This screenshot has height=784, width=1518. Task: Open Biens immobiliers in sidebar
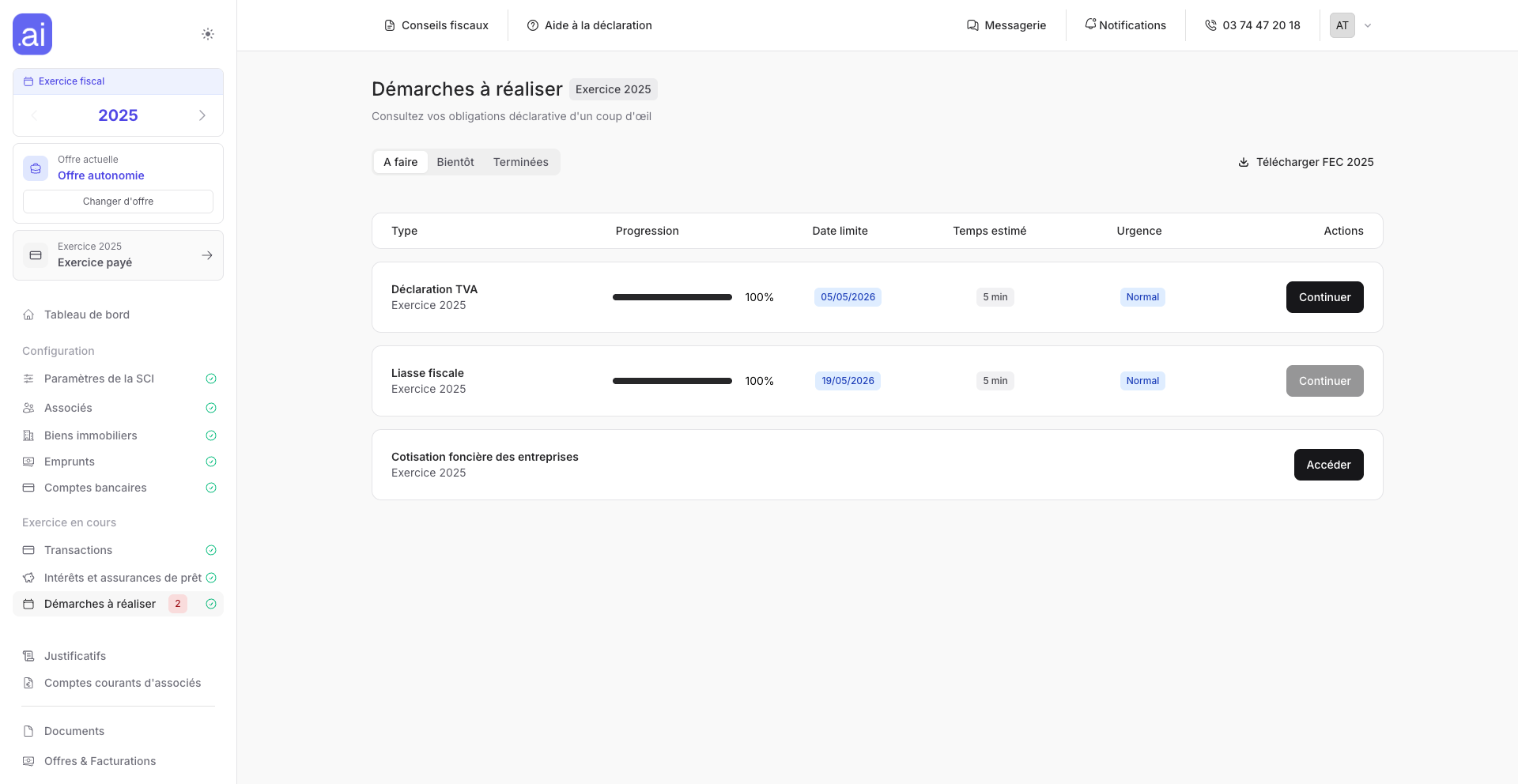(x=90, y=435)
